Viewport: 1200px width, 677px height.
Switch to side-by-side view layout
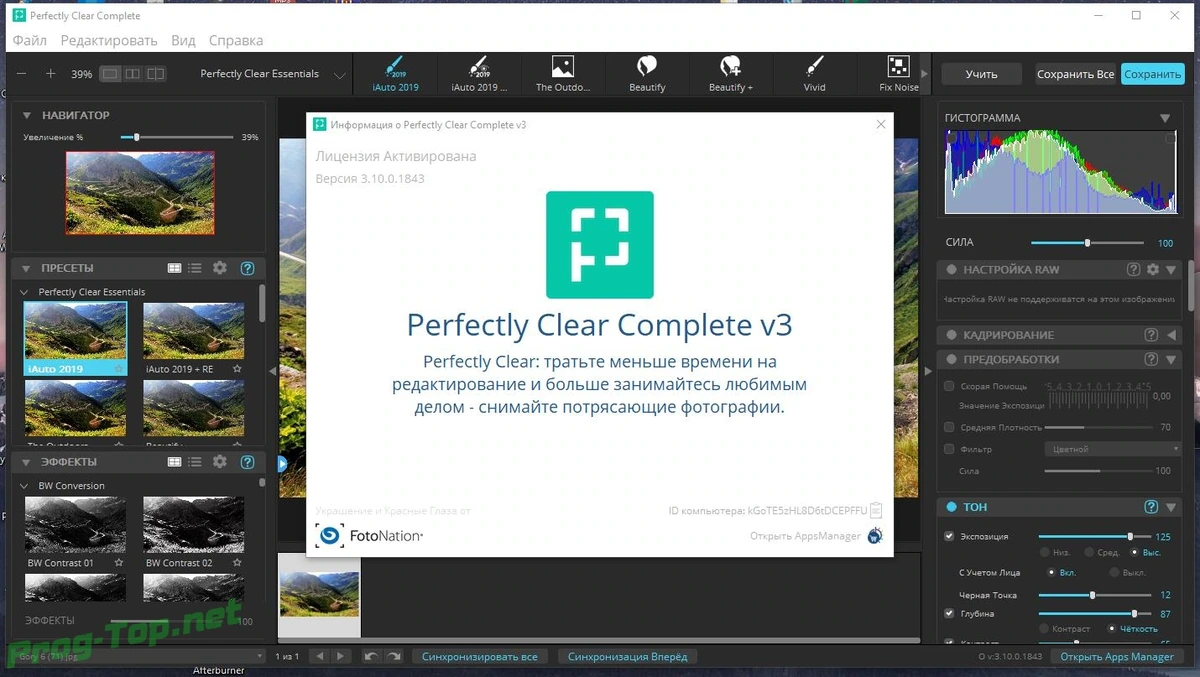click(x=132, y=74)
